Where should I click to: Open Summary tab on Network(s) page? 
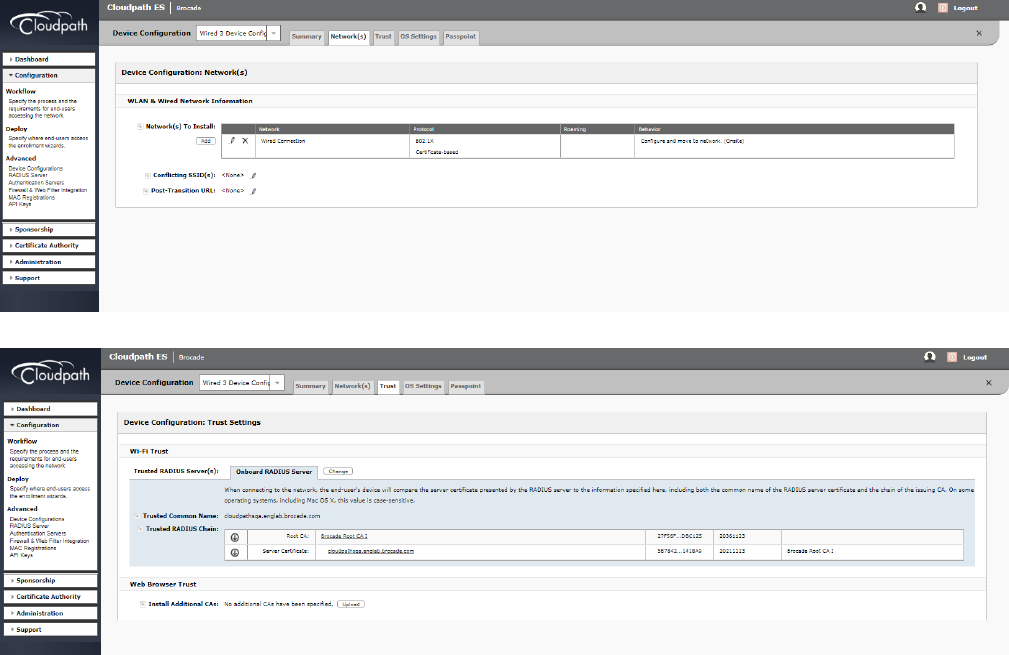point(306,37)
